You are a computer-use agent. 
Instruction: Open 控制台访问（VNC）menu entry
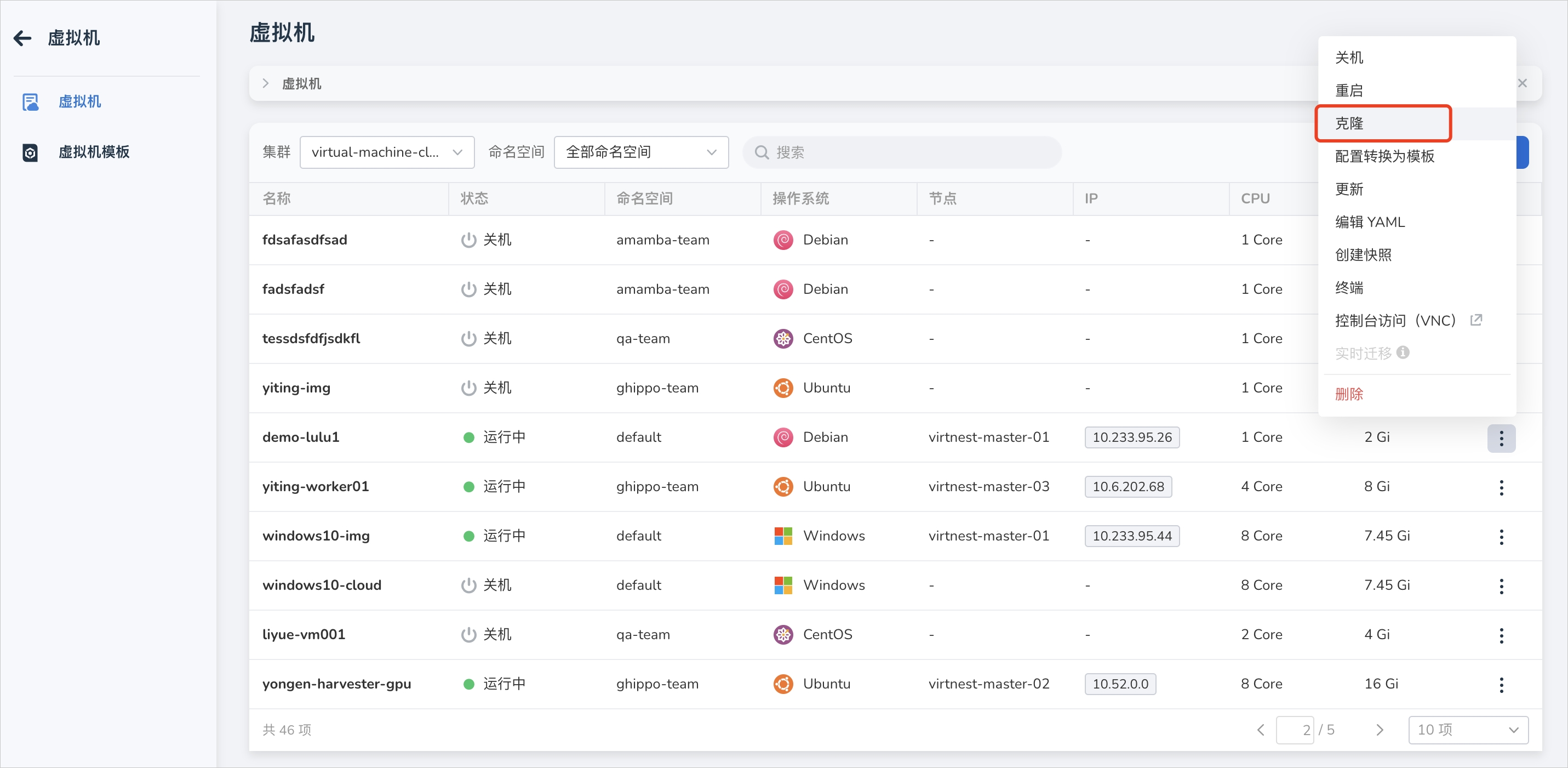(x=1416, y=321)
